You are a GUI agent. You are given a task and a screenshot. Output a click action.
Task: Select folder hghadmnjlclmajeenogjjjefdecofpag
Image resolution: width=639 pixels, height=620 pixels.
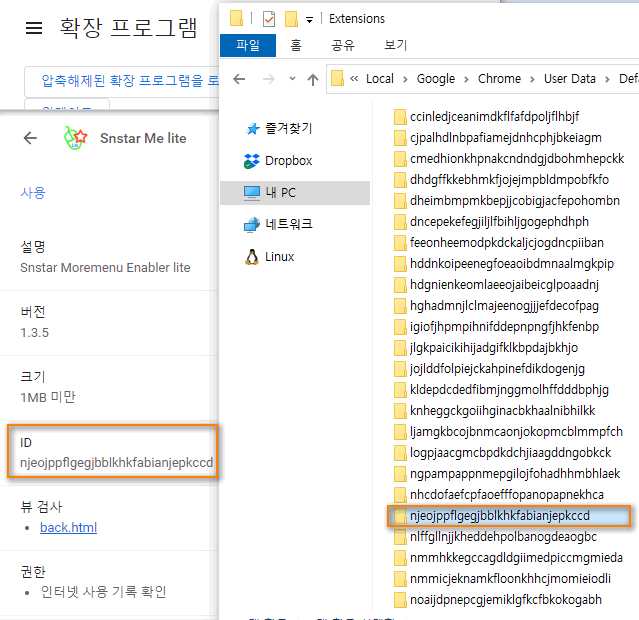(x=496, y=306)
